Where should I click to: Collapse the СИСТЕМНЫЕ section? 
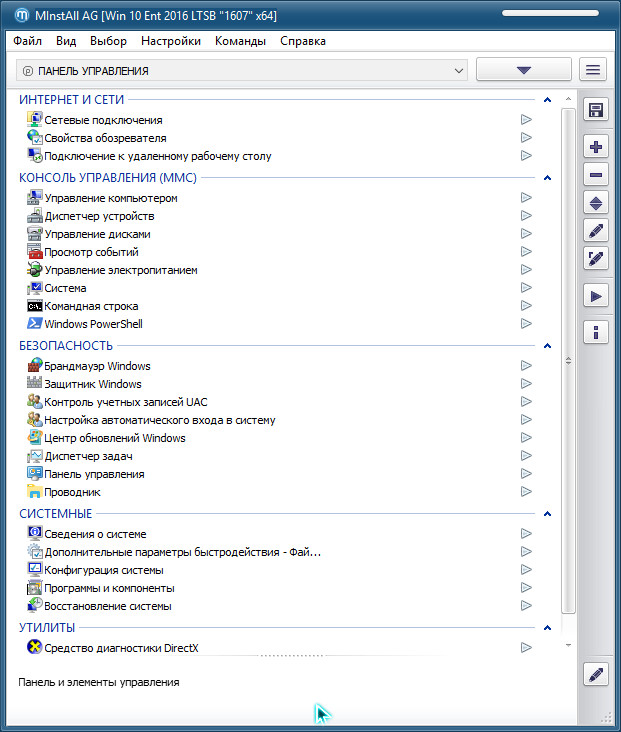(547, 514)
